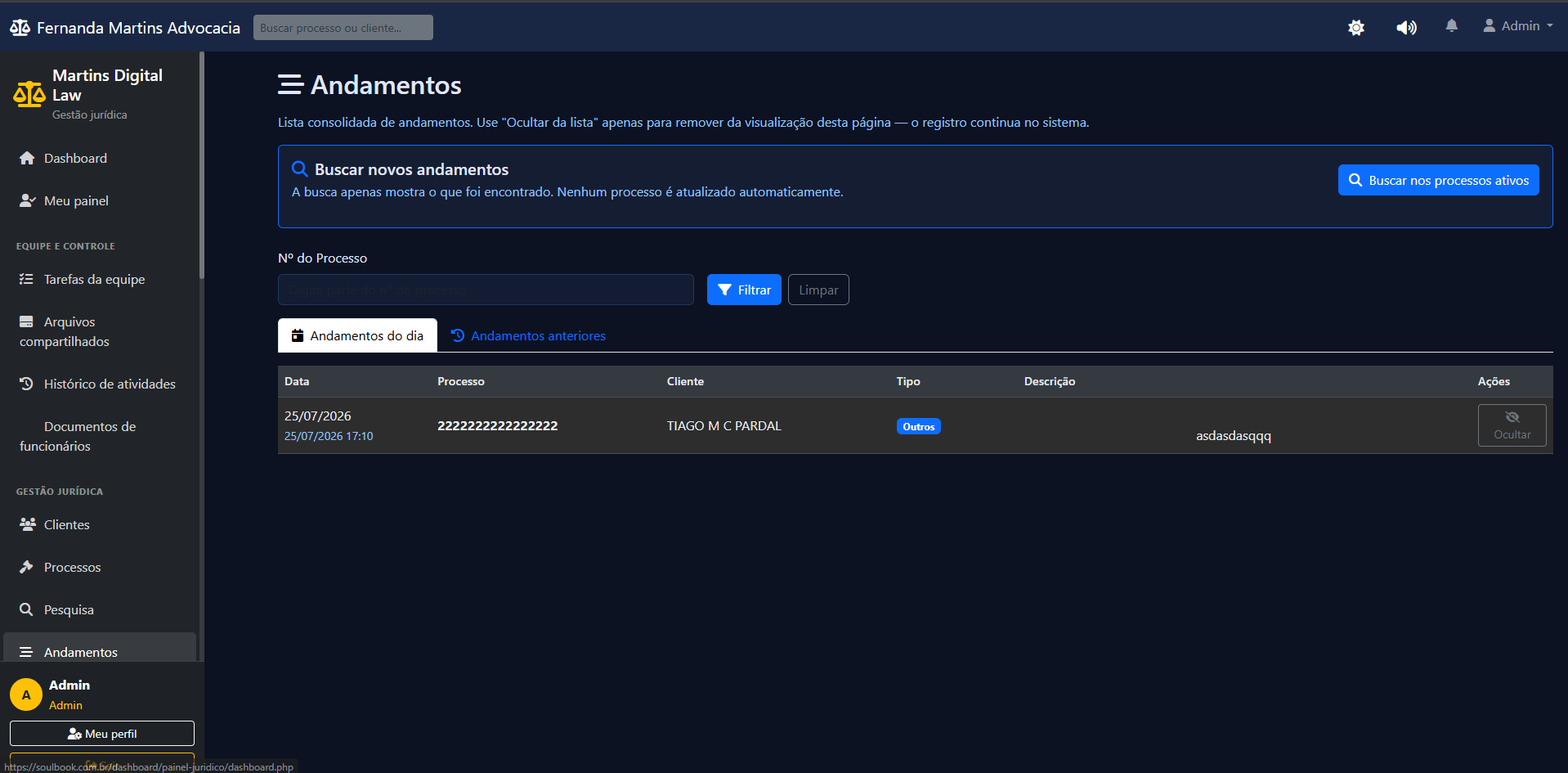Click process number 2222222222222222
The height and width of the screenshot is (773, 1568).
tap(498, 425)
